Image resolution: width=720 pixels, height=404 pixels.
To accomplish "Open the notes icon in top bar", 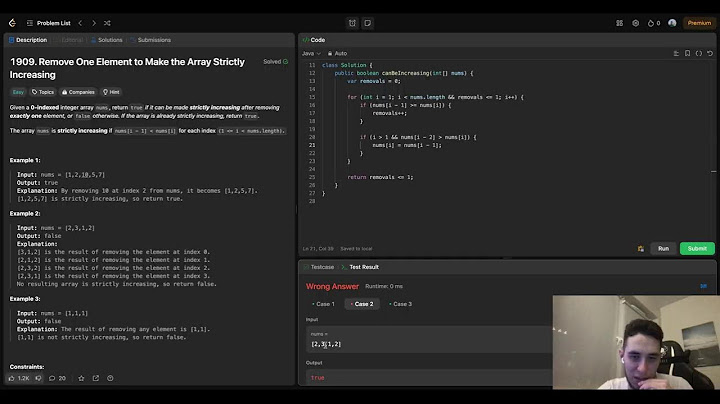I will coord(368,23).
